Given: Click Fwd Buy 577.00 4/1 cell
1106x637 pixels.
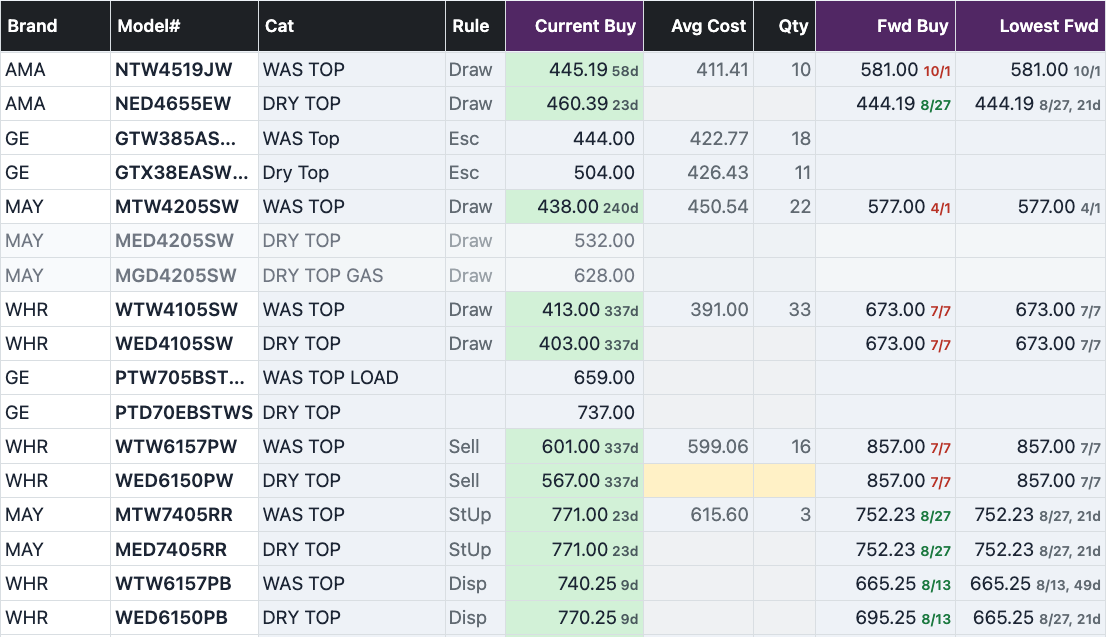Looking at the screenshot, I should [885, 207].
